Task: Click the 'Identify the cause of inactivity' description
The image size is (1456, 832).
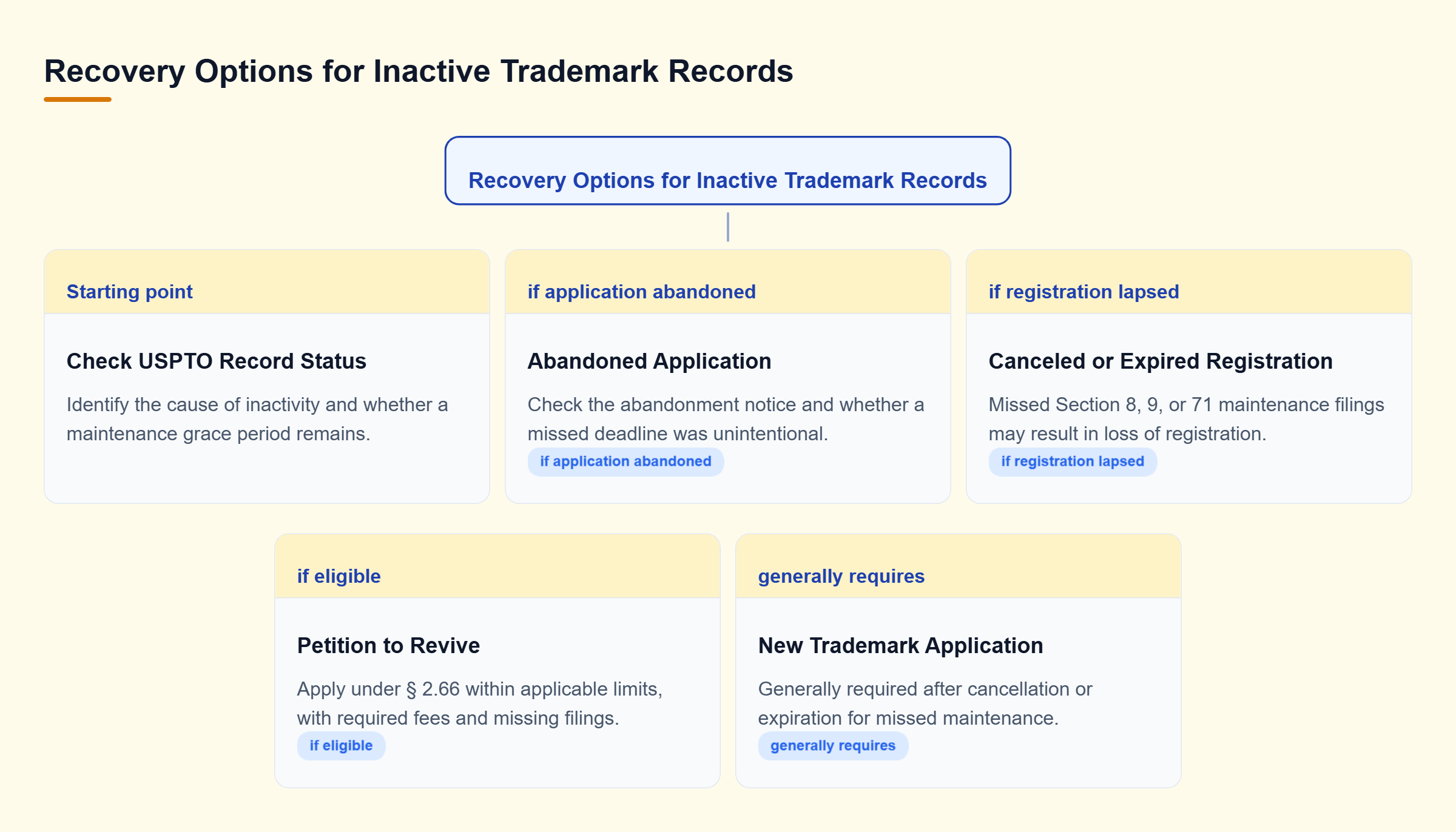Action: (257, 419)
